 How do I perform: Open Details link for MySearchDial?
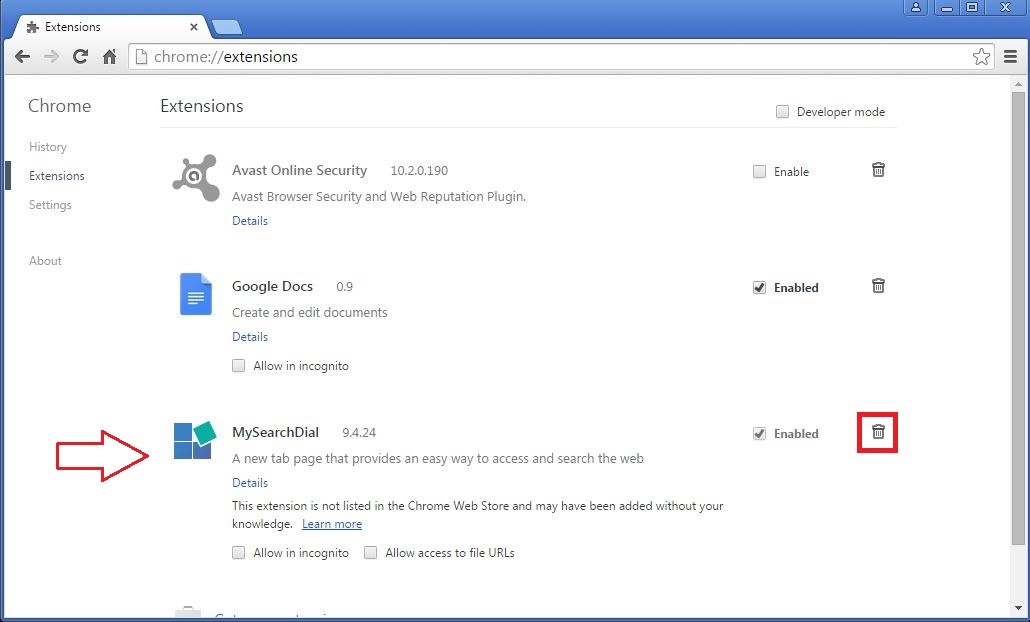tap(250, 483)
